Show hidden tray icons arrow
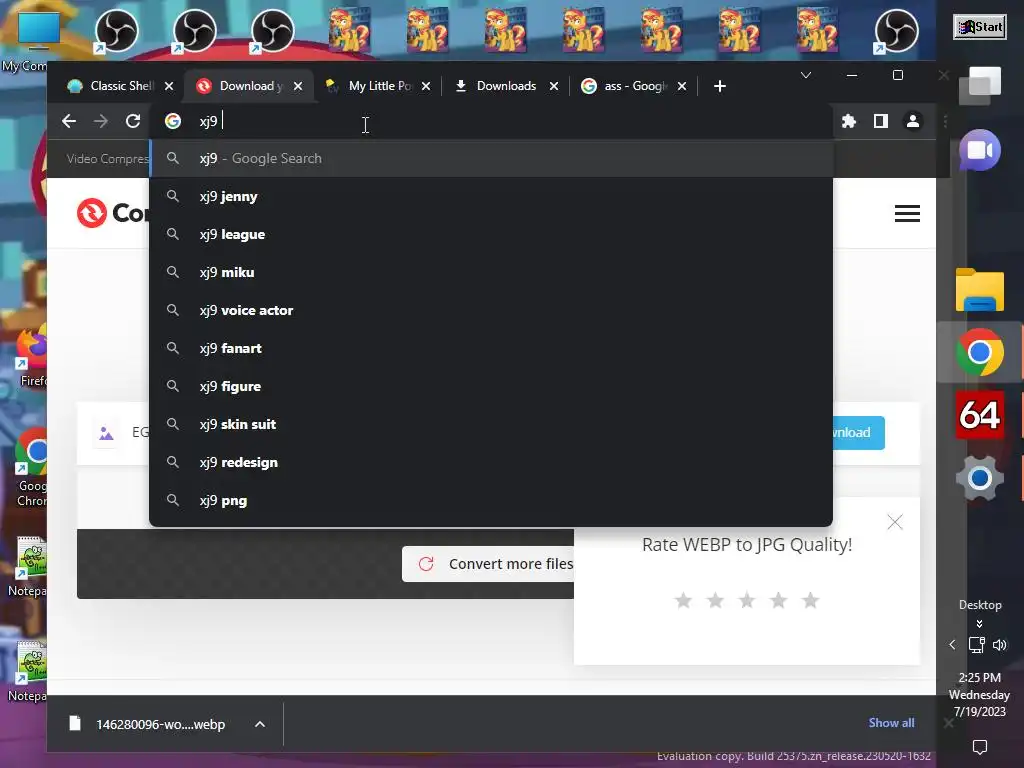This screenshot has width=1024, height=768. tap(952, 645)
